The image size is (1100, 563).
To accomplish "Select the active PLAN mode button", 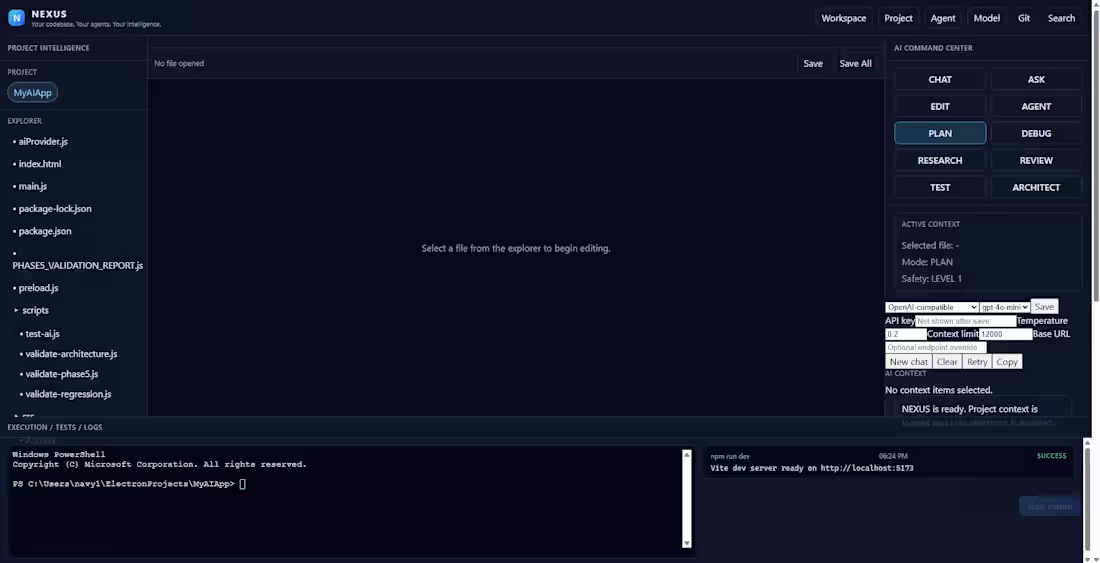I will pos(939,133).
